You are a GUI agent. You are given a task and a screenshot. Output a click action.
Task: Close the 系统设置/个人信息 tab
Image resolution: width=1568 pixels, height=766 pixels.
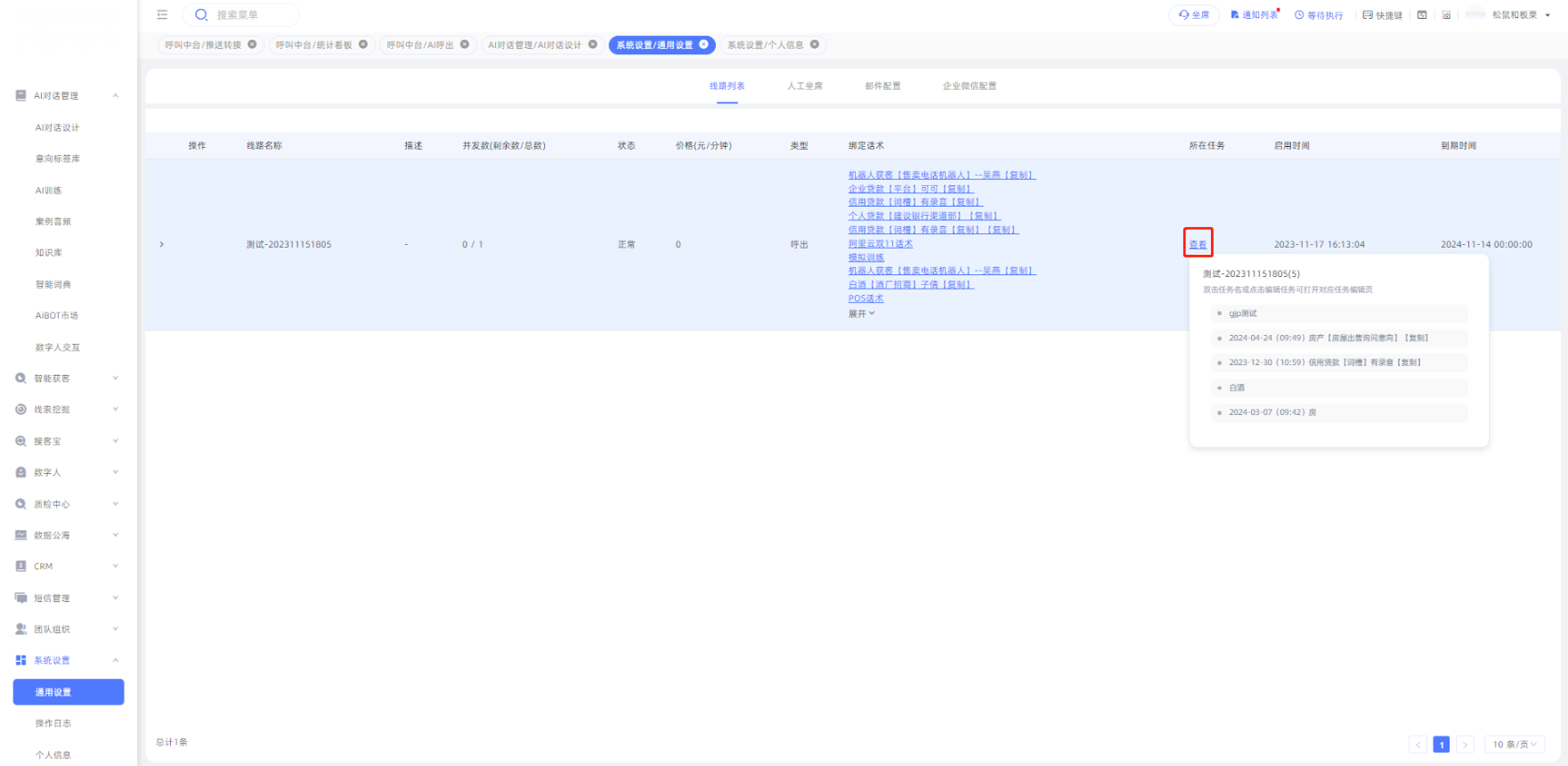814,45
